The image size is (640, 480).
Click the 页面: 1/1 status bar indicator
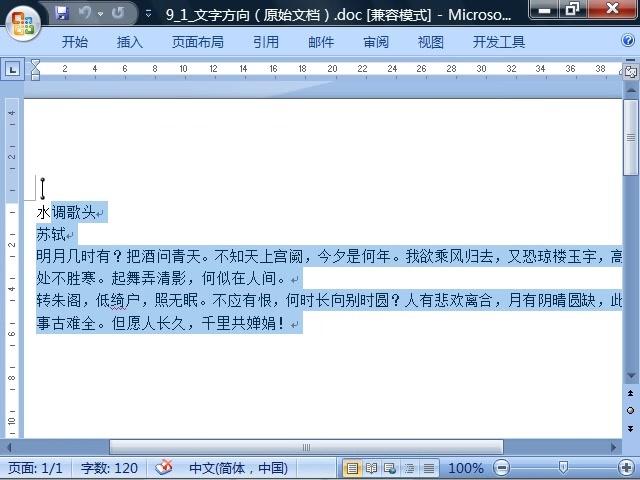point(36,468)
